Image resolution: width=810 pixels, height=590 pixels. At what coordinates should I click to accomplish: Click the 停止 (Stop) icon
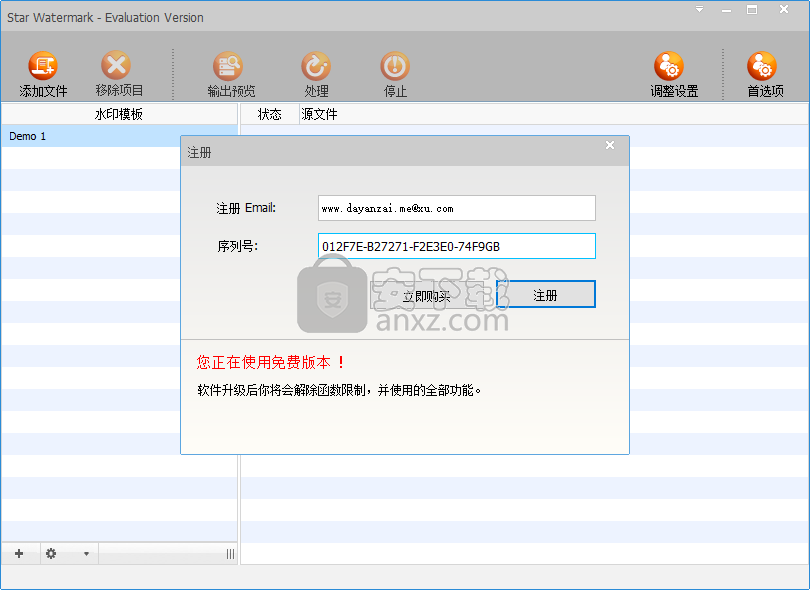(x=395, y=74)
